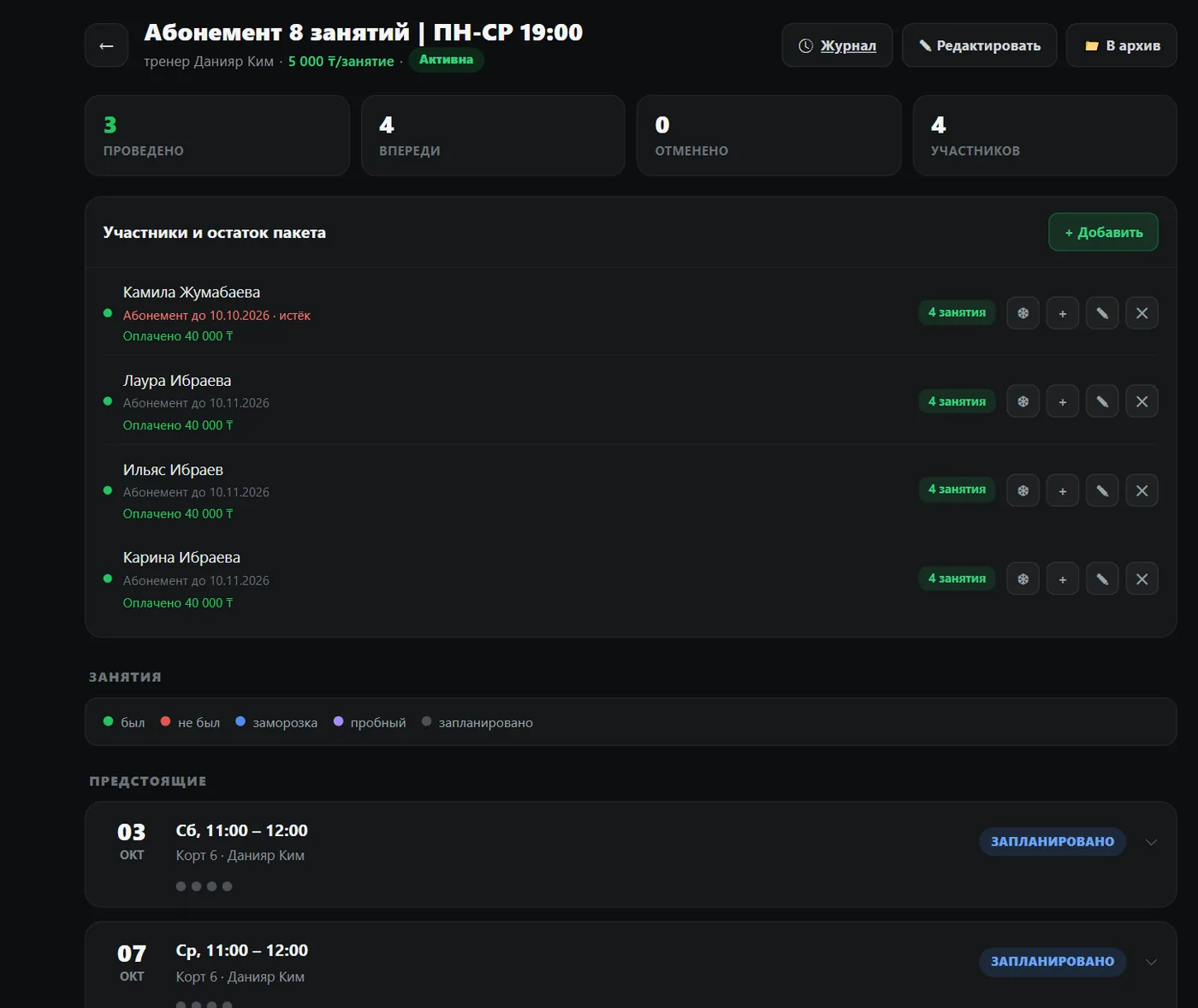Add sessions for Ильяс Ибраев (plus icon)
Viewport: 1198px width, 1008px height.
pos(1063,490)
